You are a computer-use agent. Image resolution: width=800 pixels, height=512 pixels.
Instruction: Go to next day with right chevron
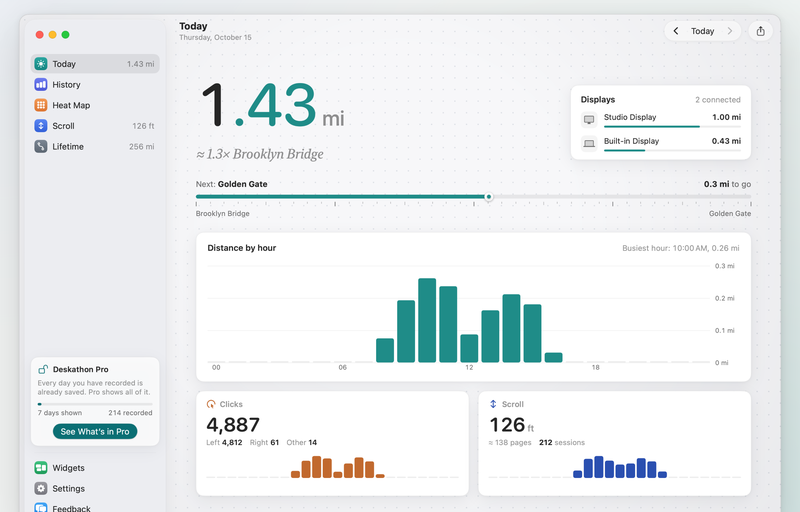[730, 31]
